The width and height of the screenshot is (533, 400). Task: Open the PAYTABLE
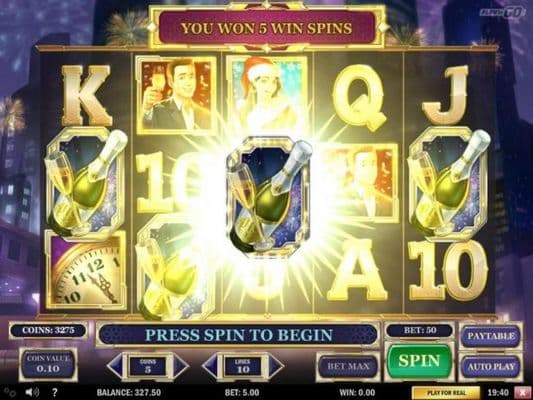tap(491, 336)
